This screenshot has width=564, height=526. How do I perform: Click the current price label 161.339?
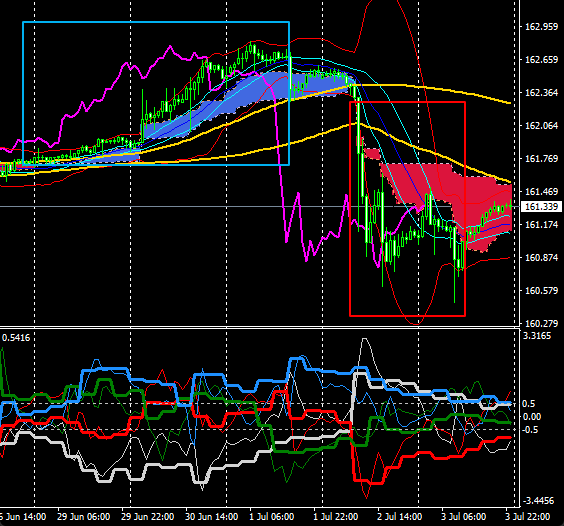(541, 207)
